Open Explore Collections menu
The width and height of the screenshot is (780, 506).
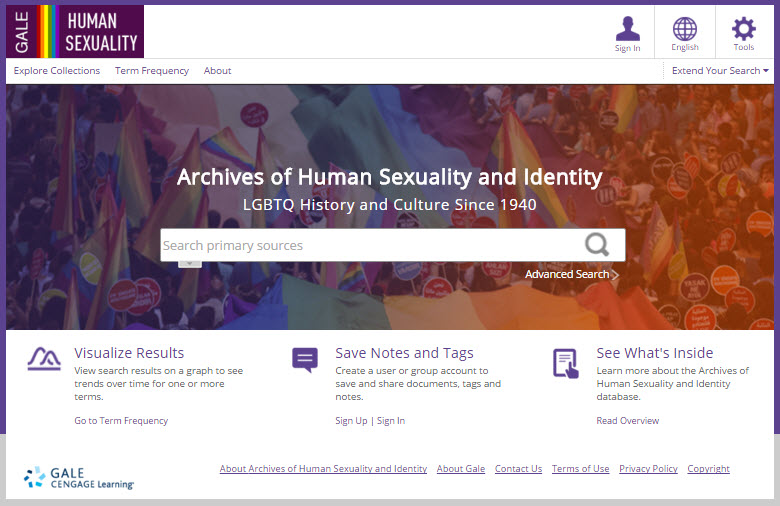[x=57, y=71]
